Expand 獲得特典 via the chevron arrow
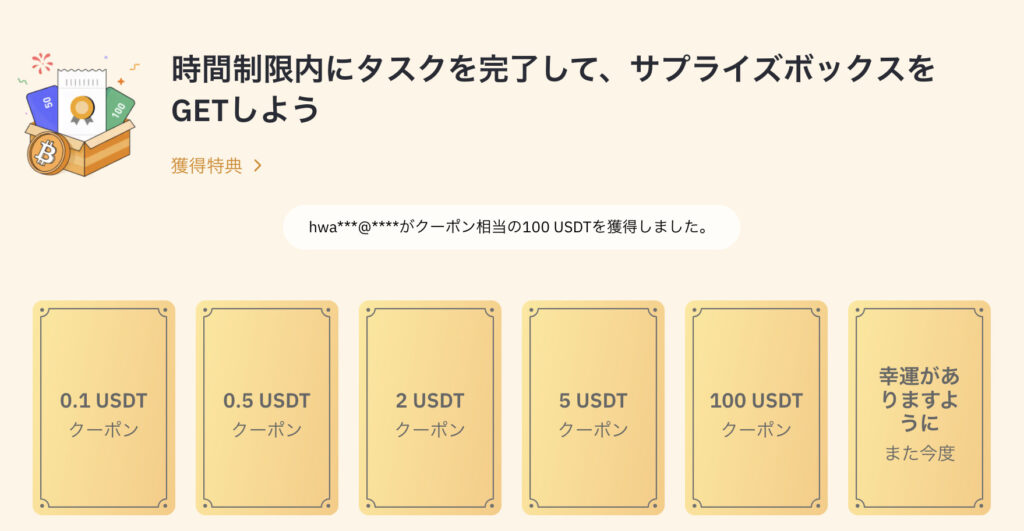The height and width of the screenshot is (531, 1024). tap(258, 166)
